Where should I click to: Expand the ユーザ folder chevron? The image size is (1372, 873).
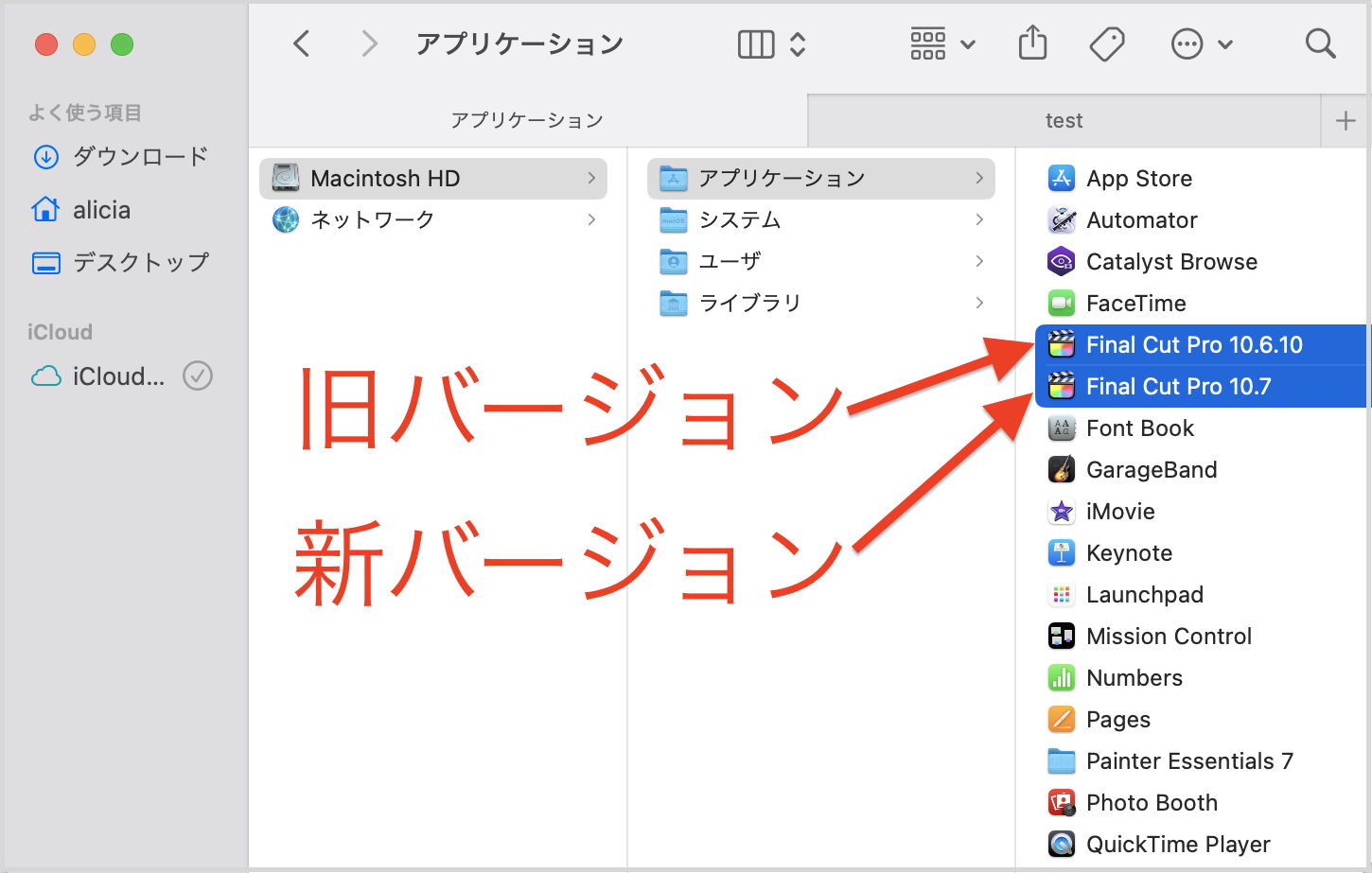click(x=979, y=261)
